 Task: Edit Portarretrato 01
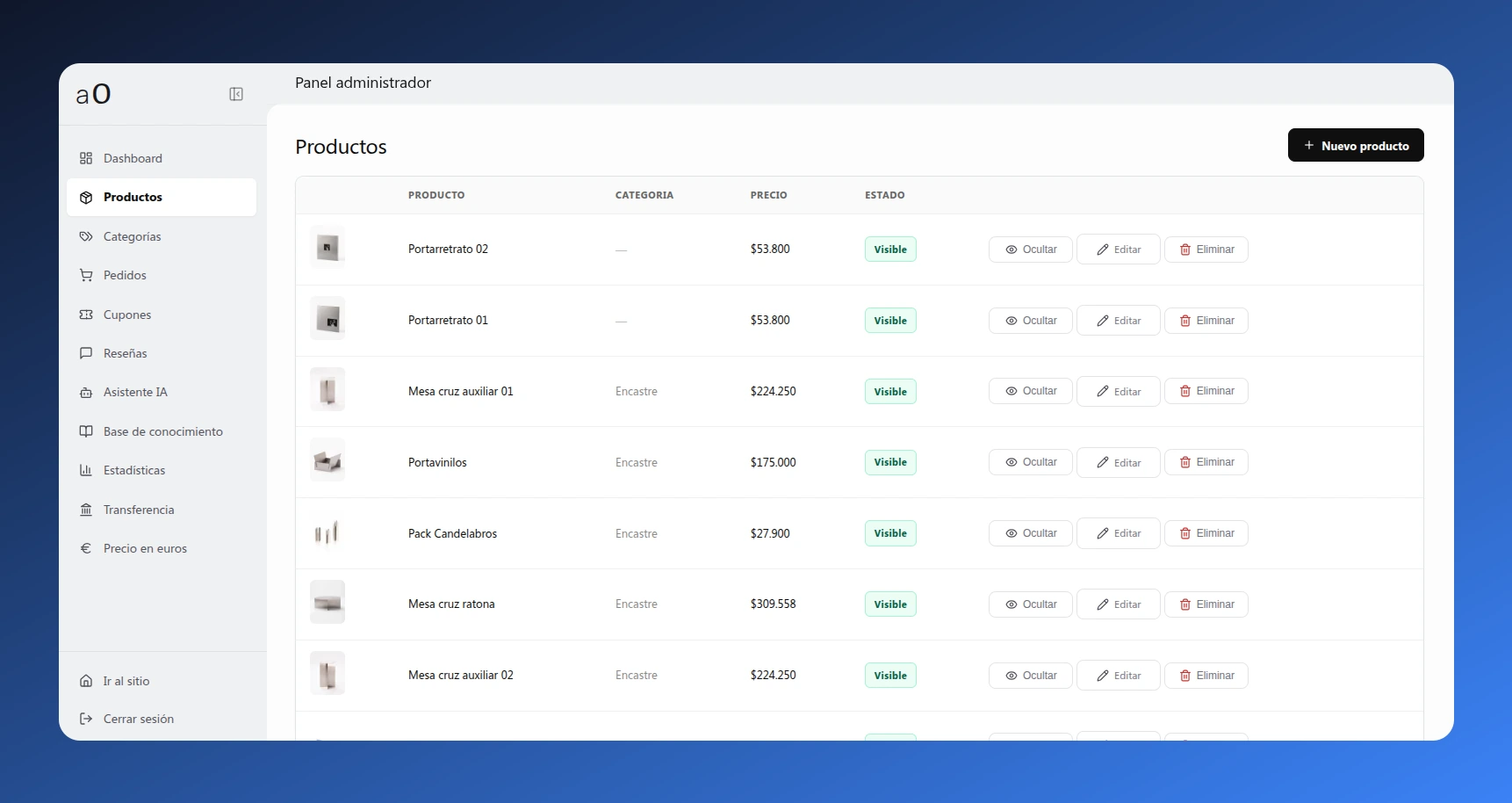click(1119, 321)
